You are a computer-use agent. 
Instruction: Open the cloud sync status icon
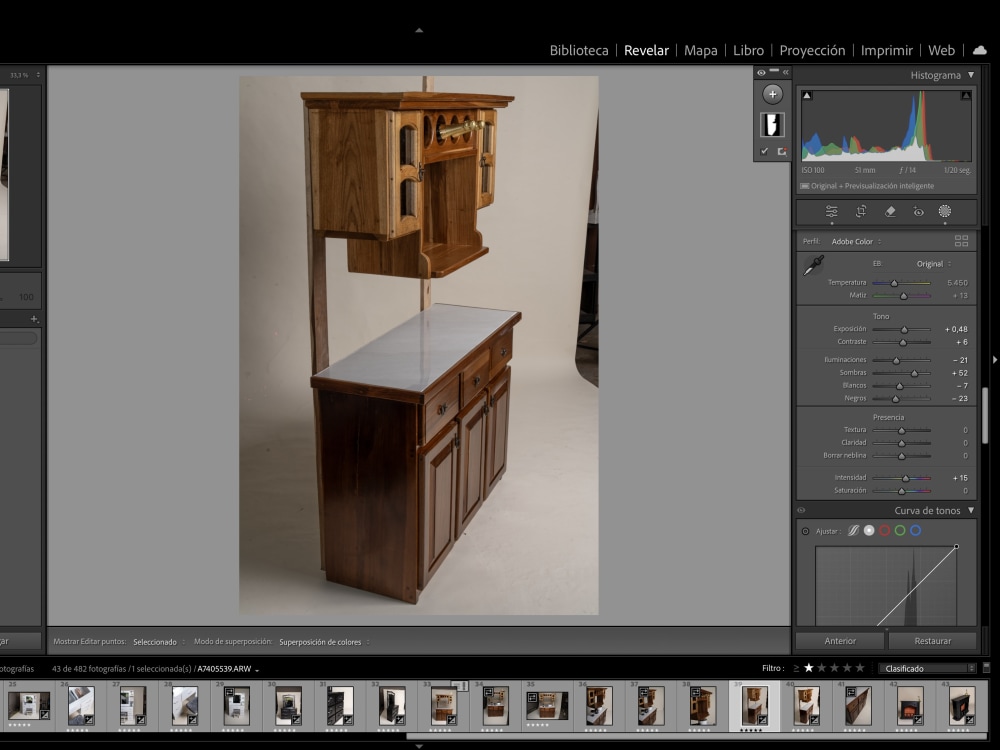point(980,50)
